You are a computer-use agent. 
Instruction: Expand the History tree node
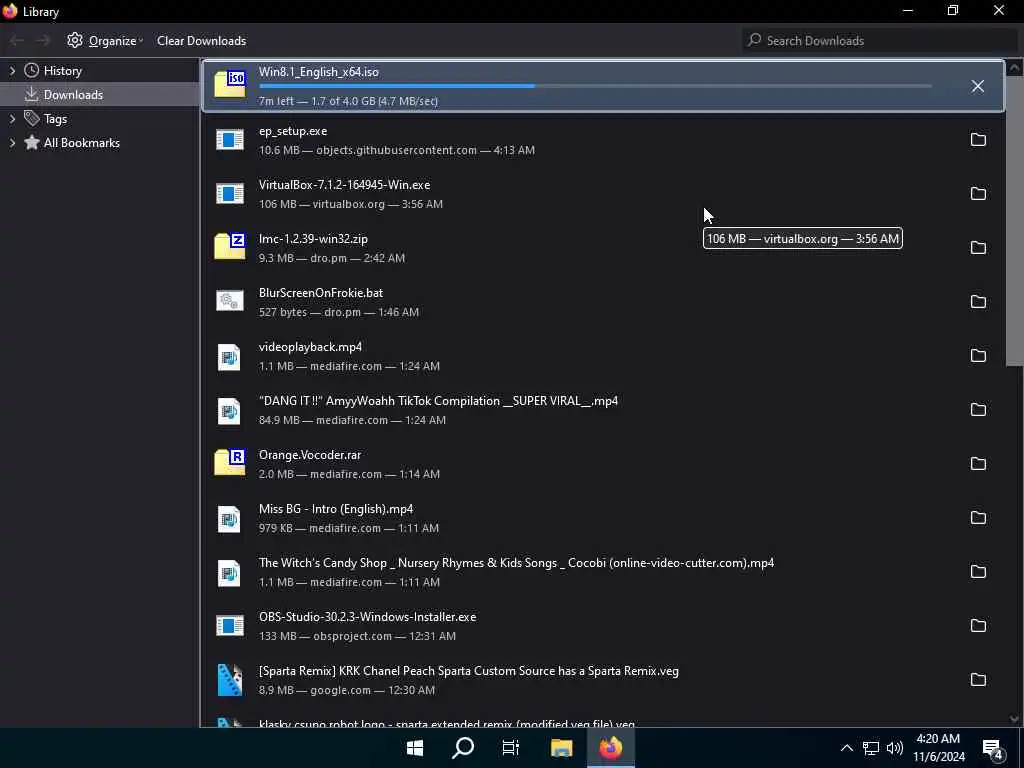12,71
